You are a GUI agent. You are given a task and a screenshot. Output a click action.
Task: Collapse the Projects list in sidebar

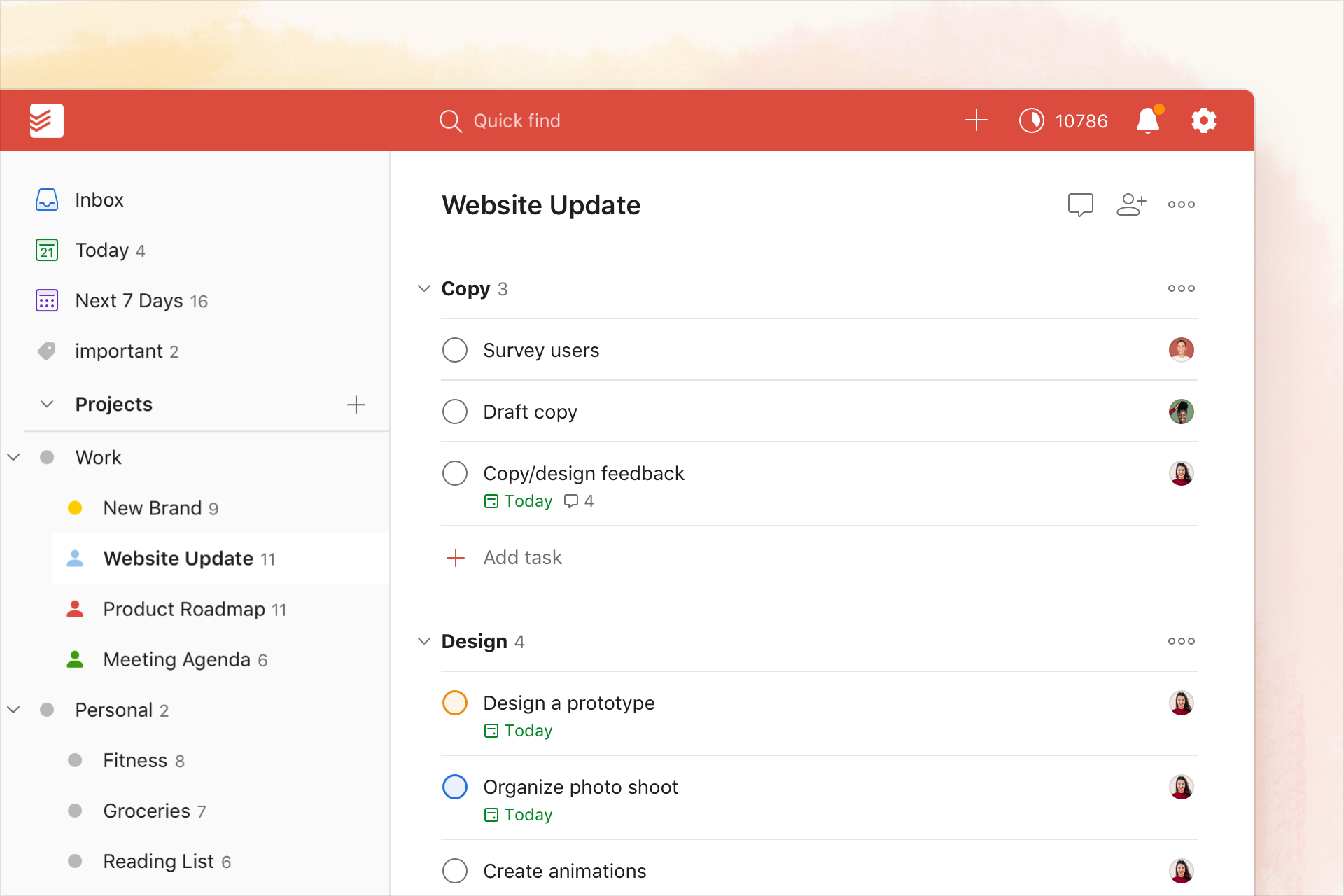46,404
